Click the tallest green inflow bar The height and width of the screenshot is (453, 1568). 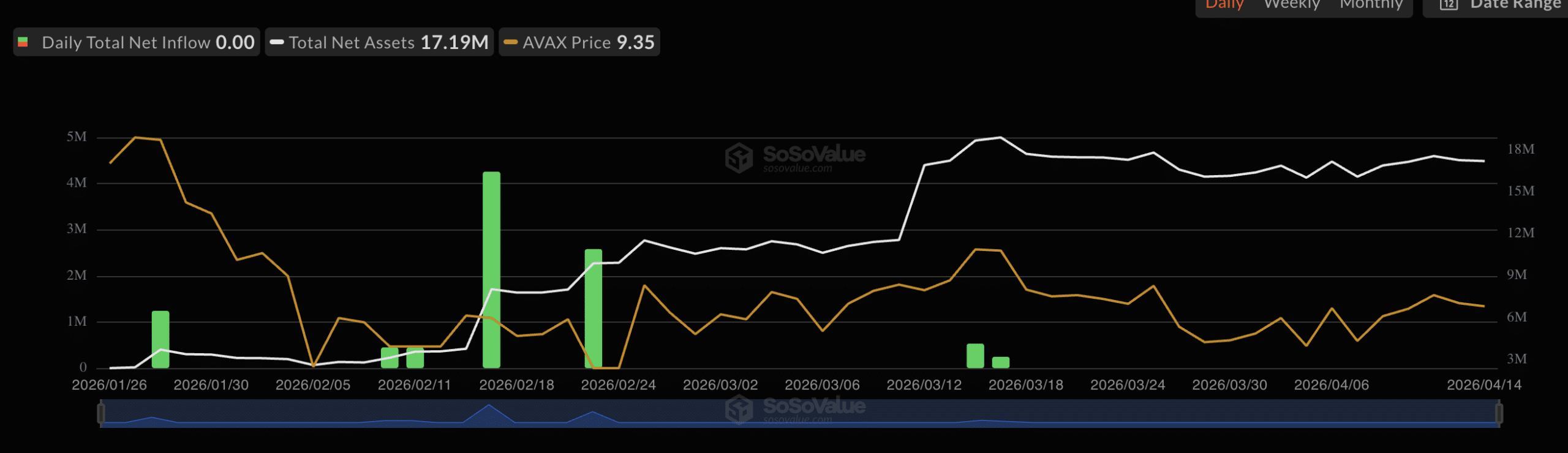tap(491, 269)
